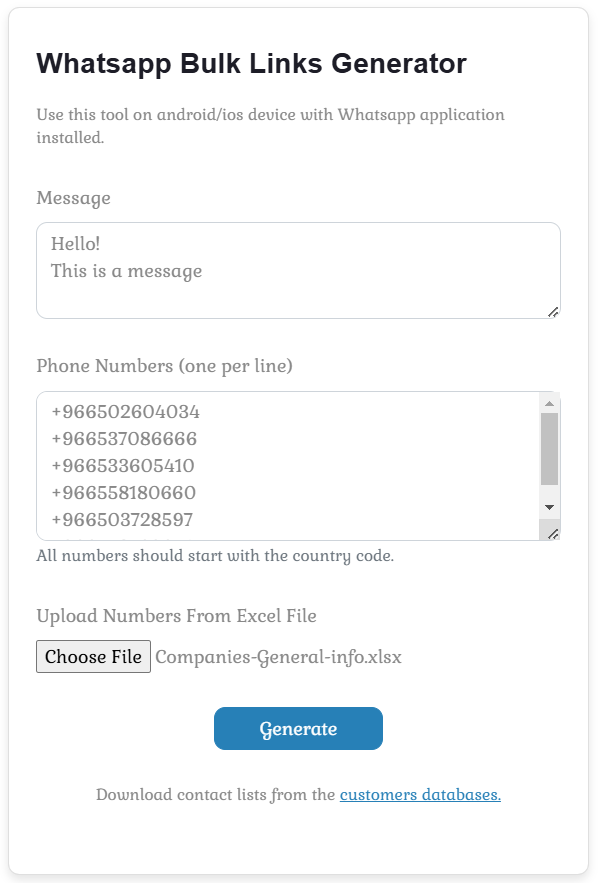Click the Phone Numbers field label

click(x=163, y=366)
